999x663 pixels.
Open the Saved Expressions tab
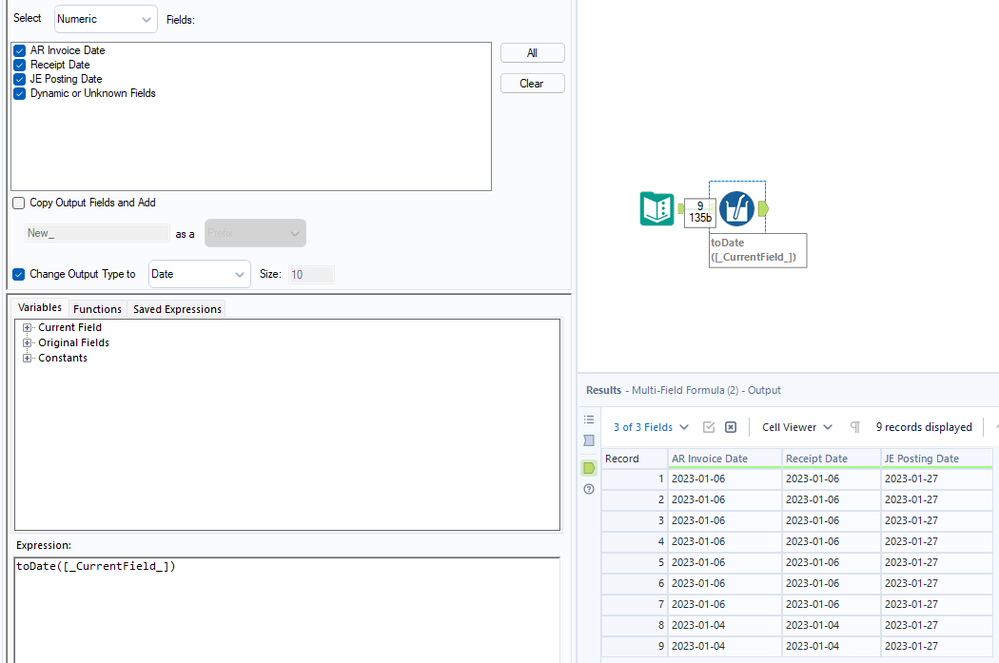[x=177, y=309]
